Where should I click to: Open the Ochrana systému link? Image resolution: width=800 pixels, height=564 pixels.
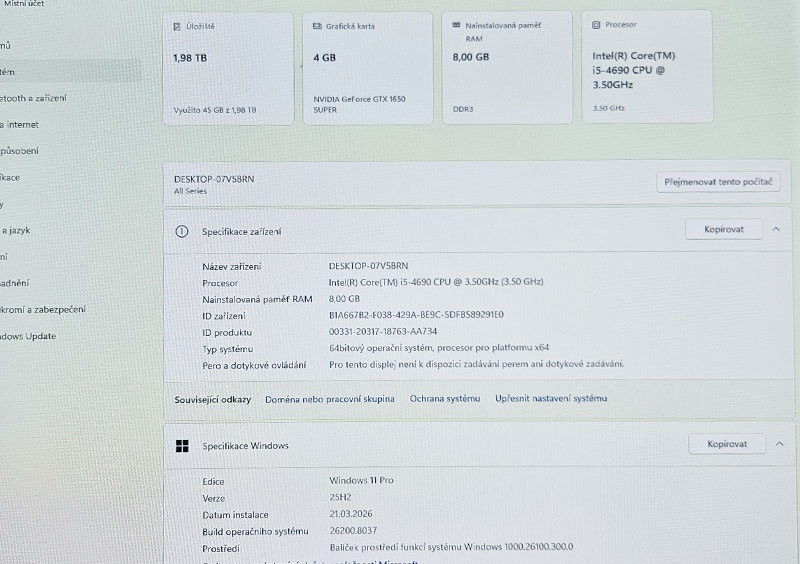(445, 399)
